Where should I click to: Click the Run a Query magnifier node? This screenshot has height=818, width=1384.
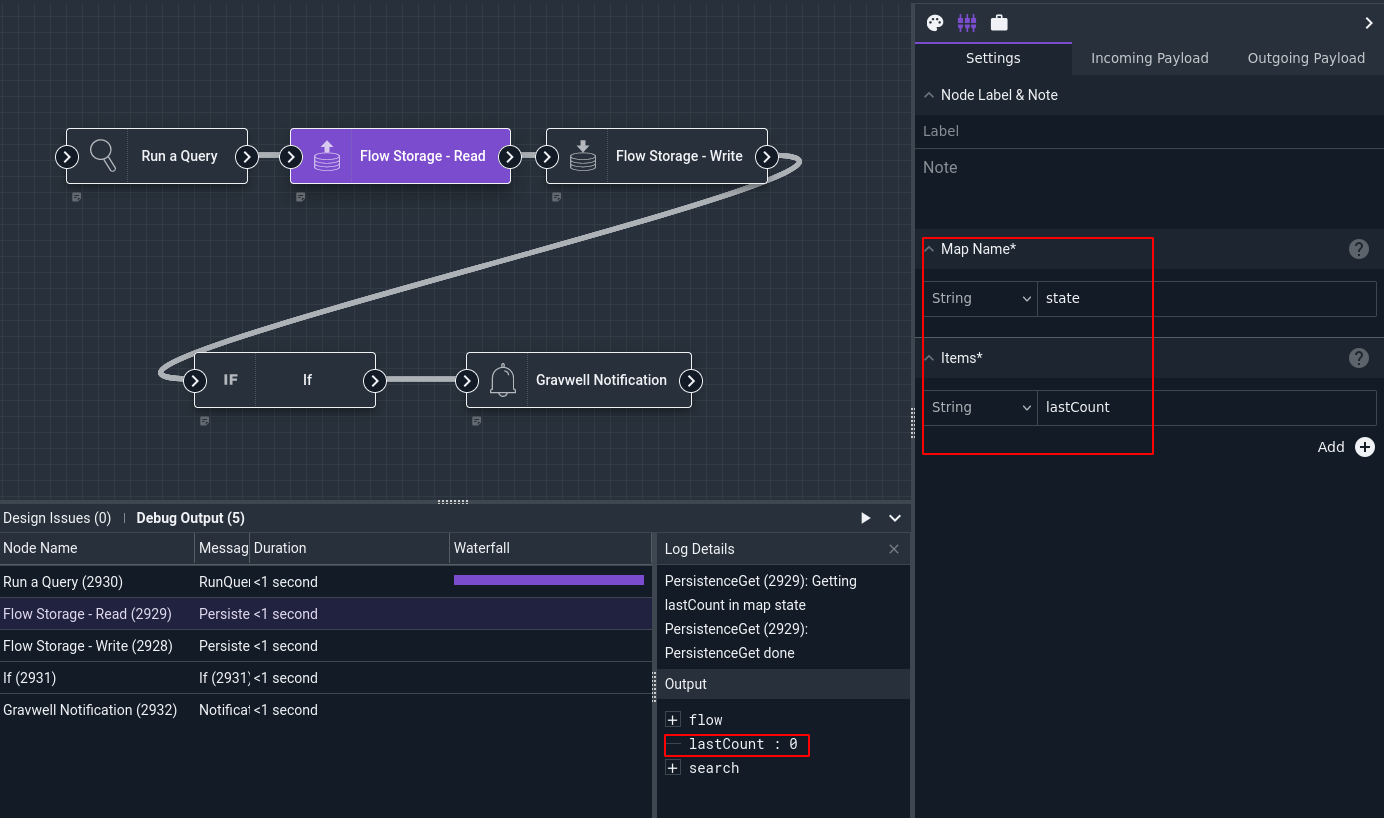[x=157, y=156]
